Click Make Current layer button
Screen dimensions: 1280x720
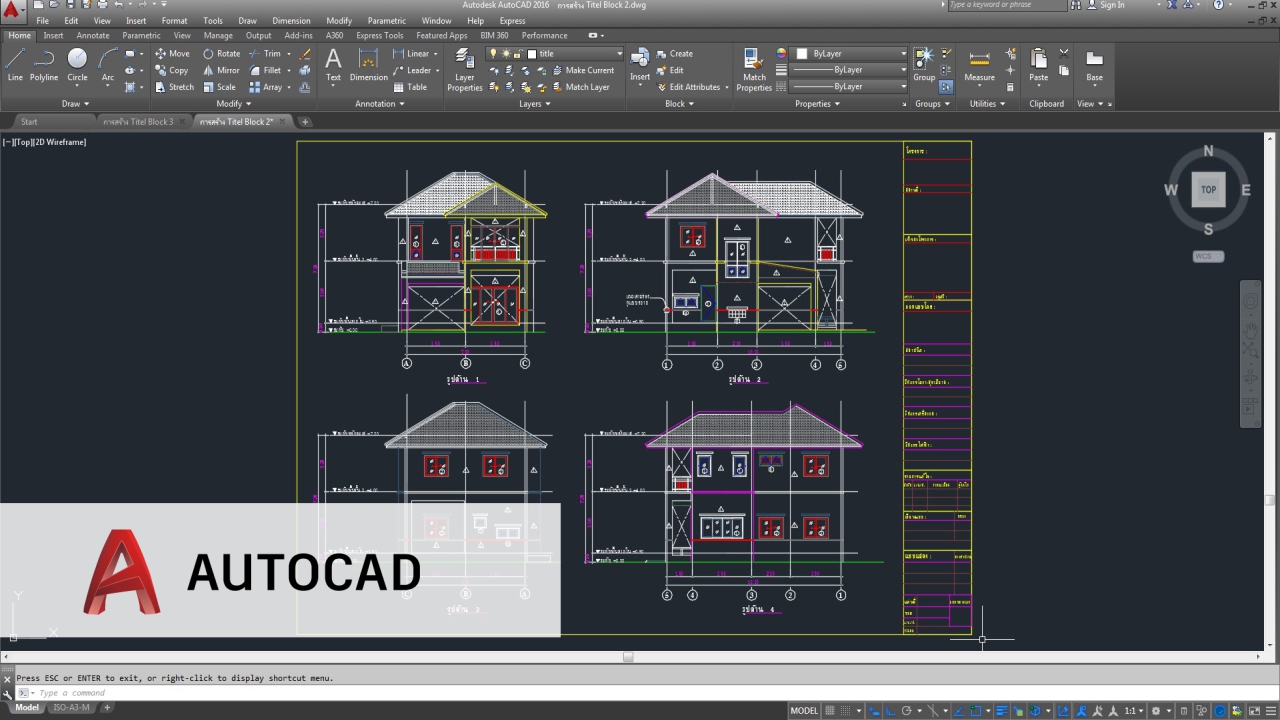click(583, 71)
